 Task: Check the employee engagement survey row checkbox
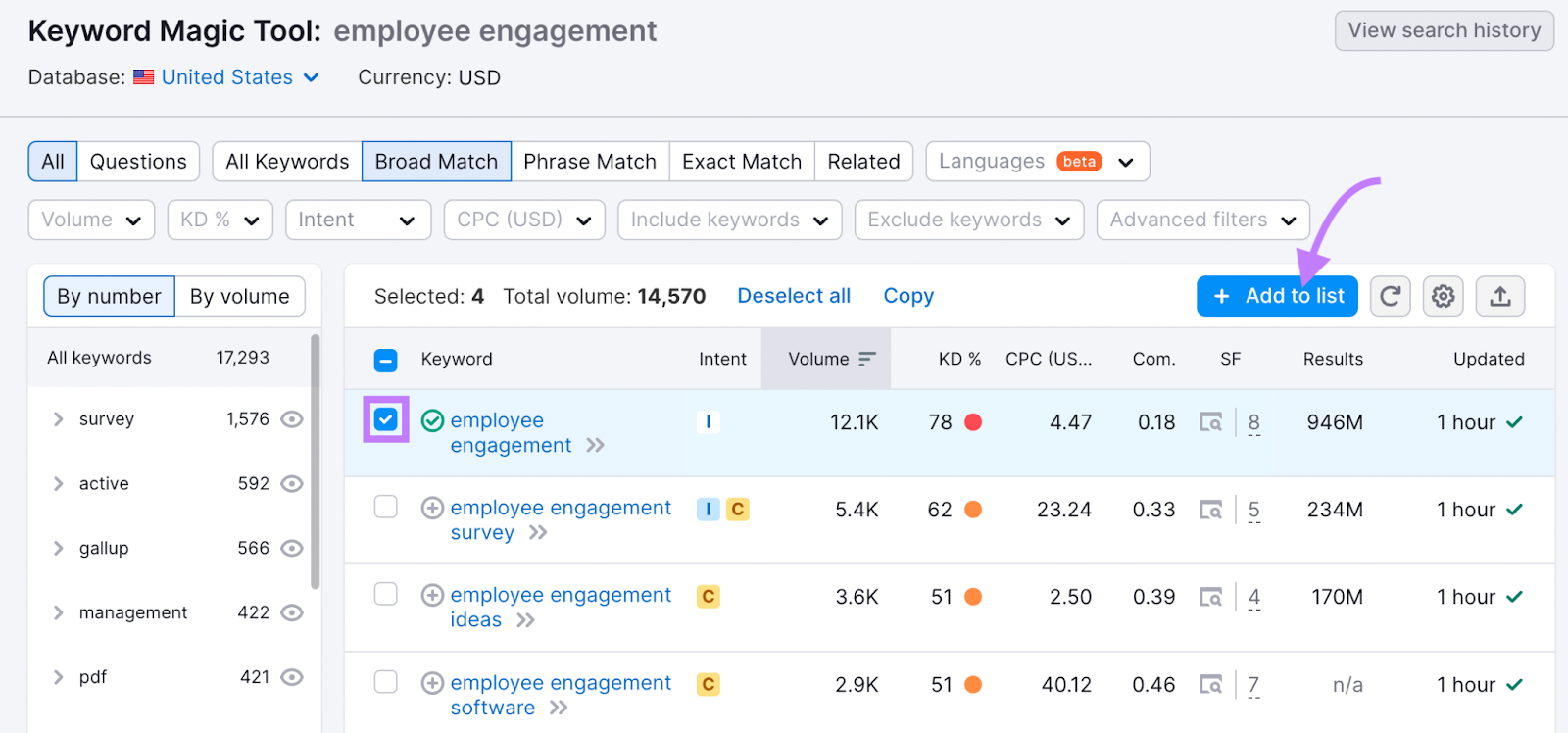[386, 507]
